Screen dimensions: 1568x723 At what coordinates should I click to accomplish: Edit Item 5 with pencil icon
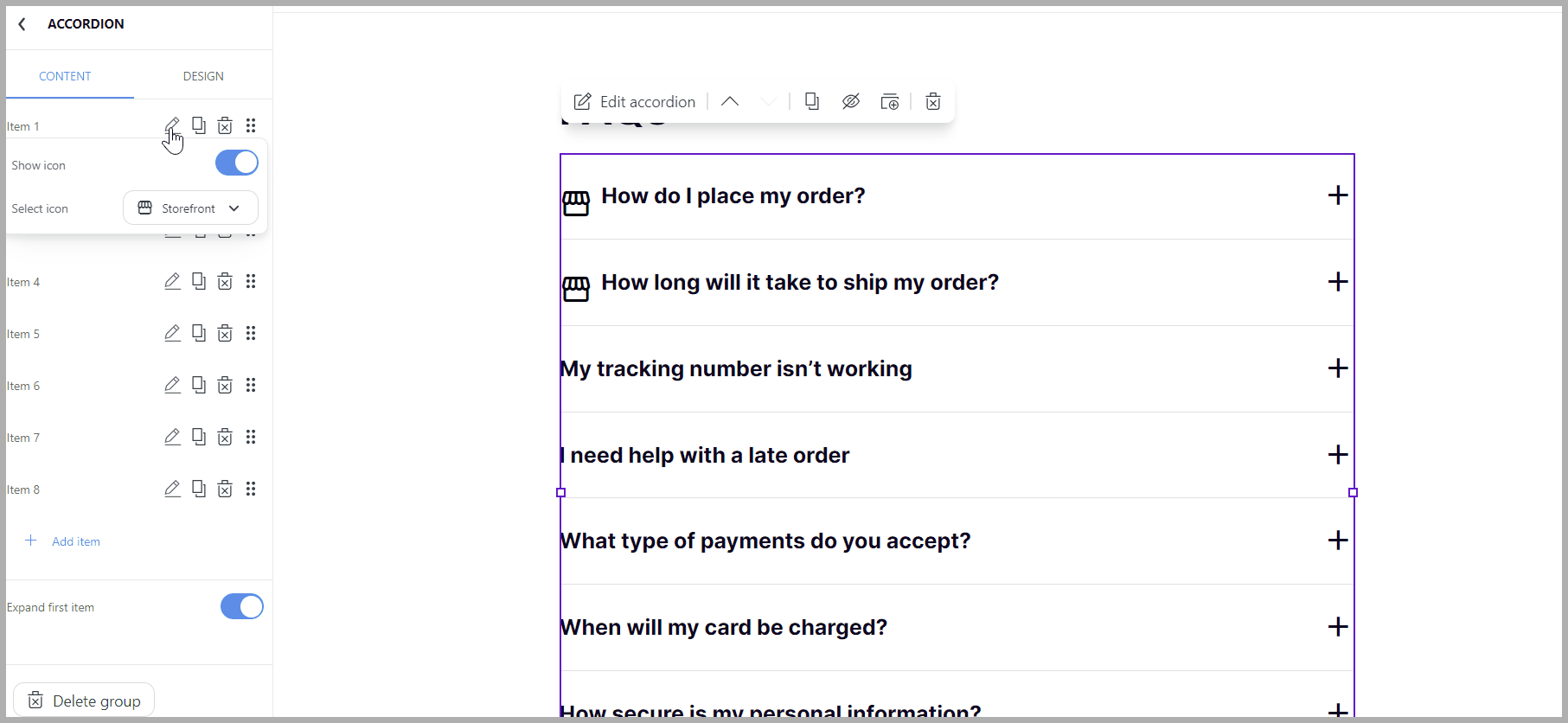pyautogui.click(x=172, y=333)
